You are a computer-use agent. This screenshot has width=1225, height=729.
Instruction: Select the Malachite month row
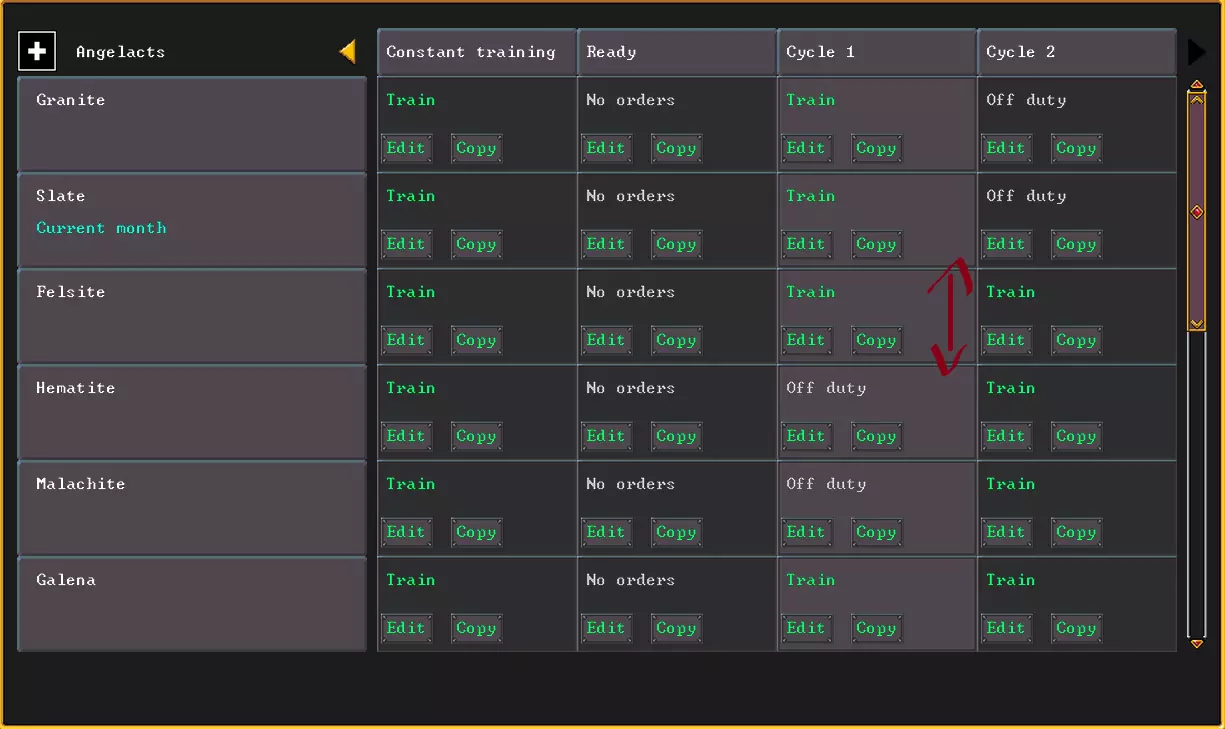click(192, 508)
